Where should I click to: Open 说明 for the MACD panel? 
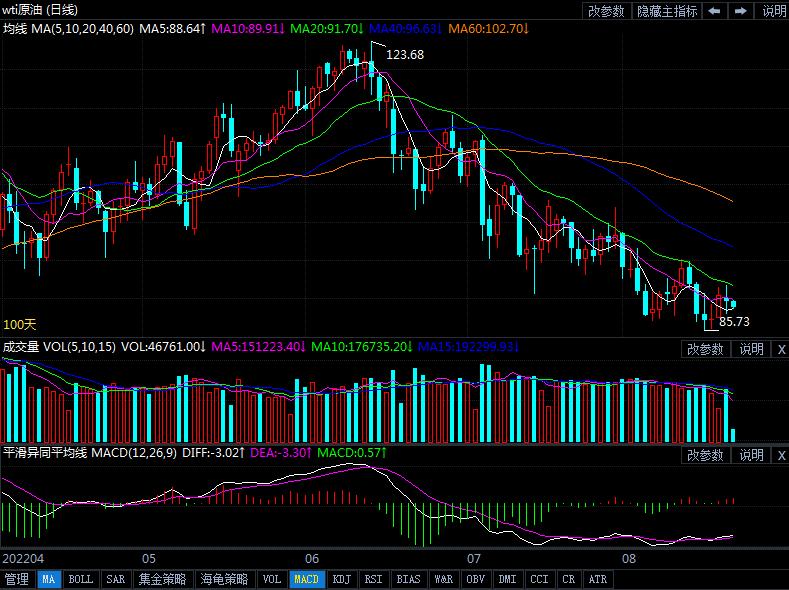(751, 455)
